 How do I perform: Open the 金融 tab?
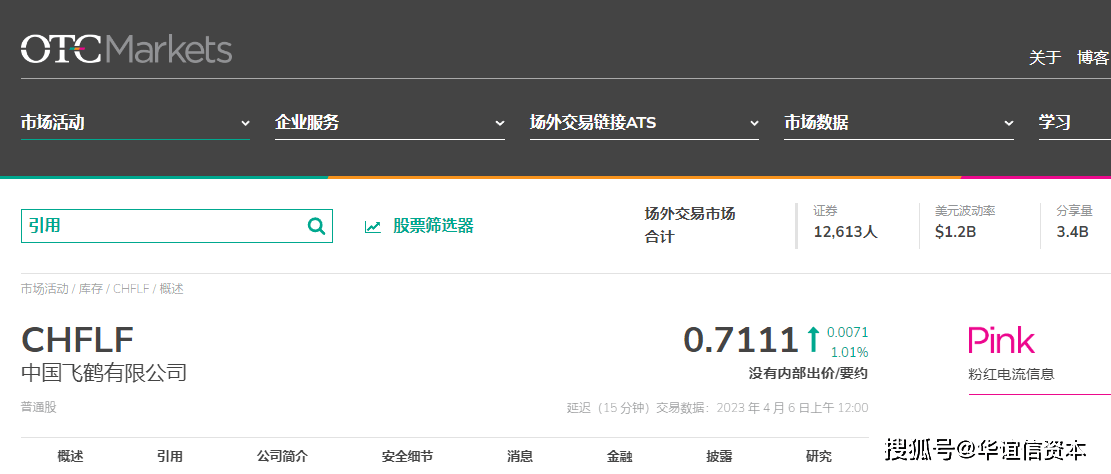click(x=620, y=456)
